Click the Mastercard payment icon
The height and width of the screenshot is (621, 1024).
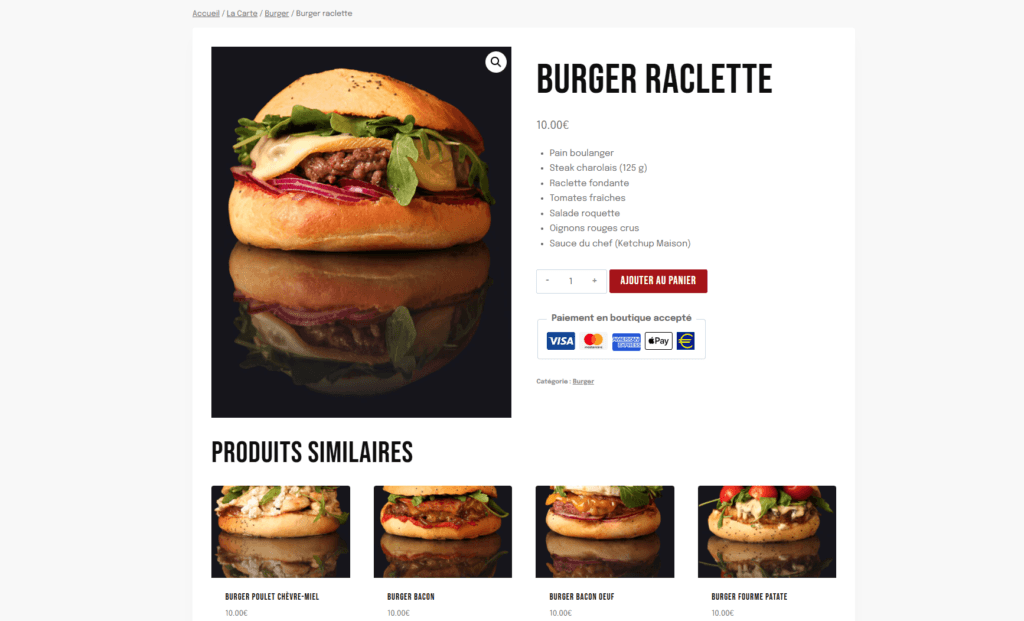click(593, 341)
